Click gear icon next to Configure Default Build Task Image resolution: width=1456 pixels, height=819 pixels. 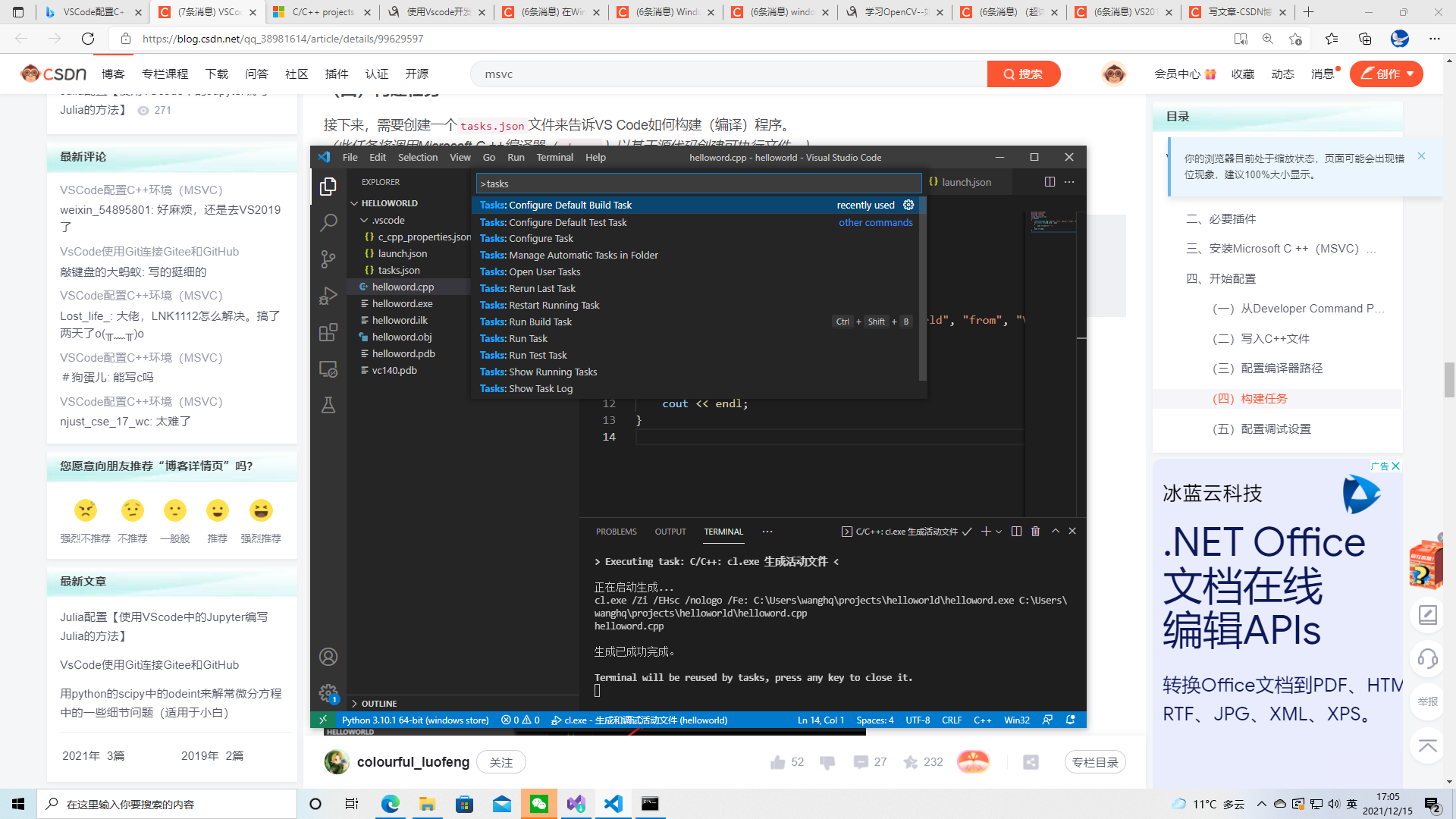(908, 205)
